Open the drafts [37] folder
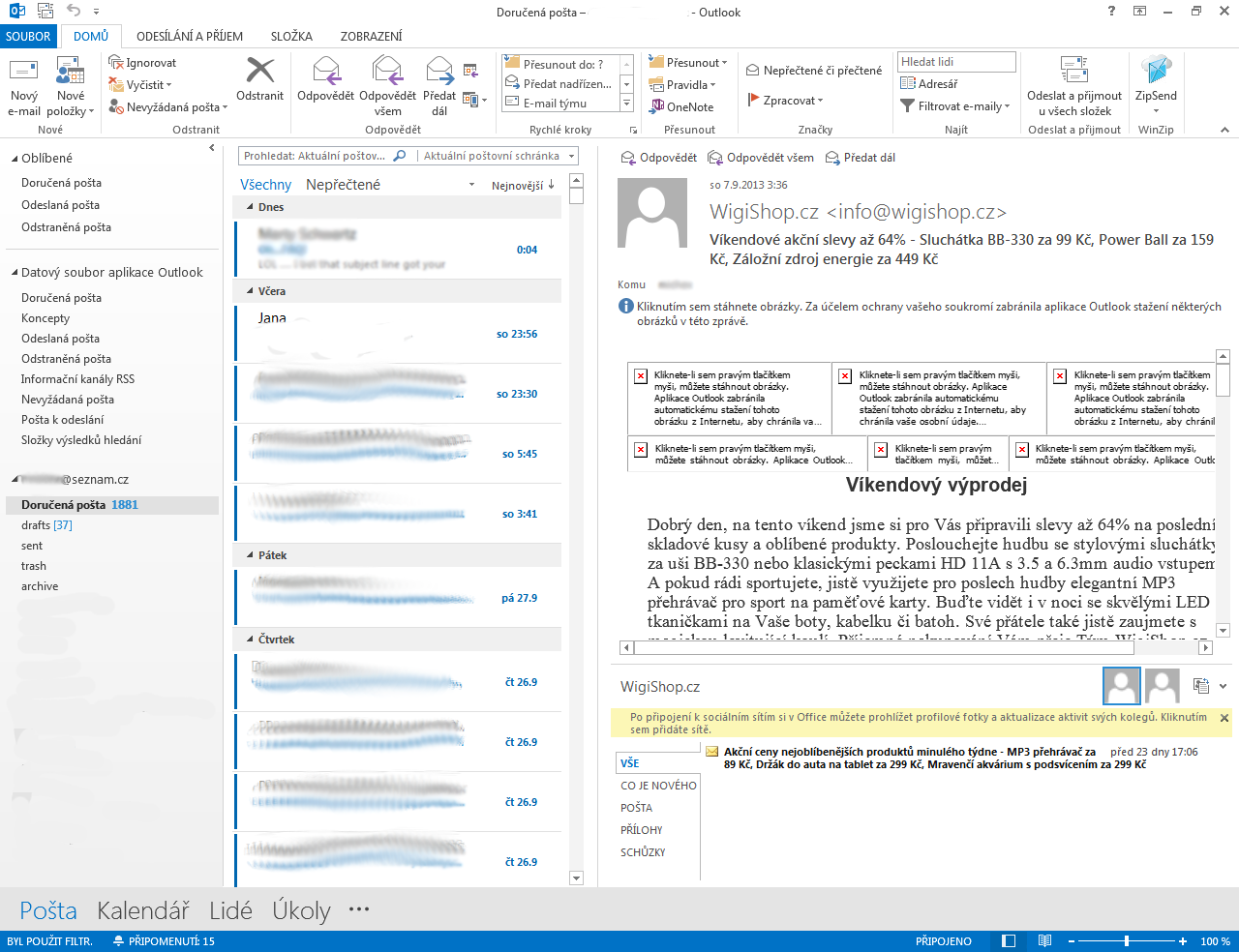1239x952 pixels. 46,525
